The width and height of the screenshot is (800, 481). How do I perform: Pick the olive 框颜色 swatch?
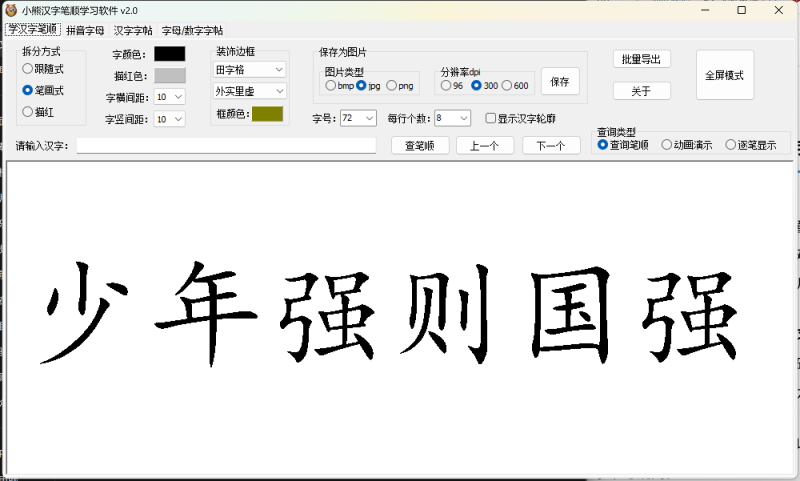[x=267, y=113]
